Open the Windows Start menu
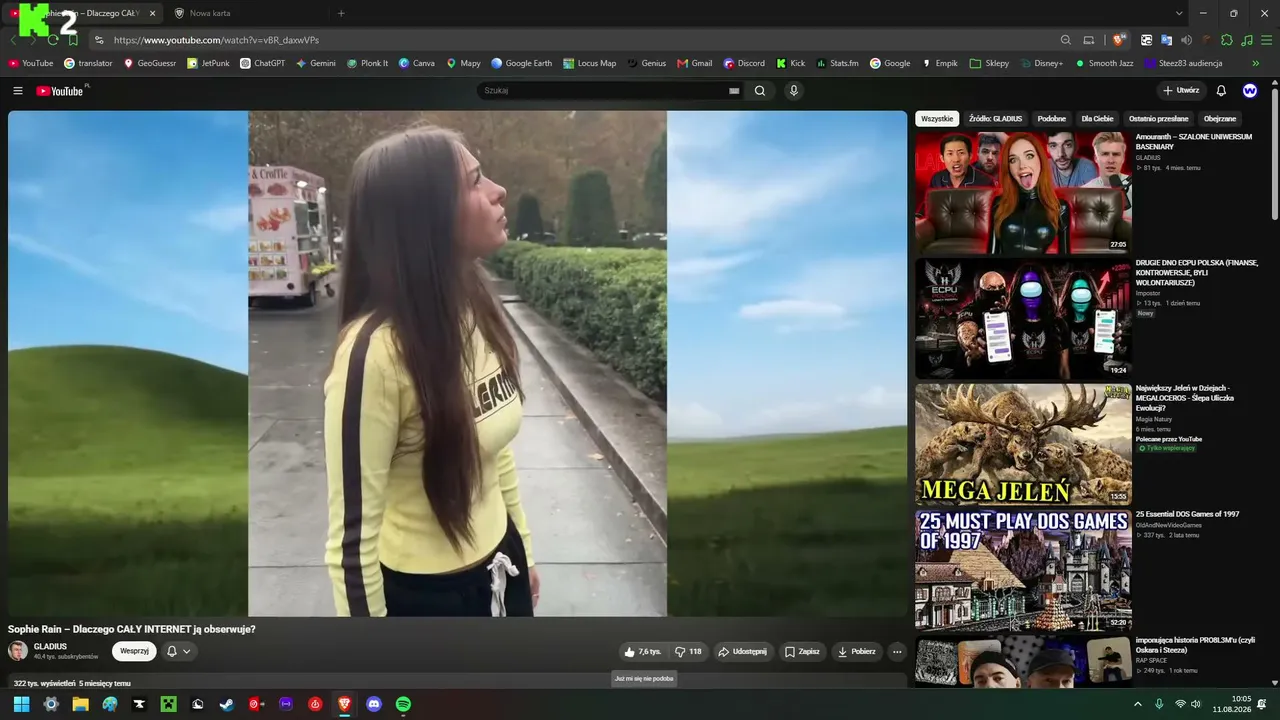This screenshot has height=720, width=1280. point(21,704)
